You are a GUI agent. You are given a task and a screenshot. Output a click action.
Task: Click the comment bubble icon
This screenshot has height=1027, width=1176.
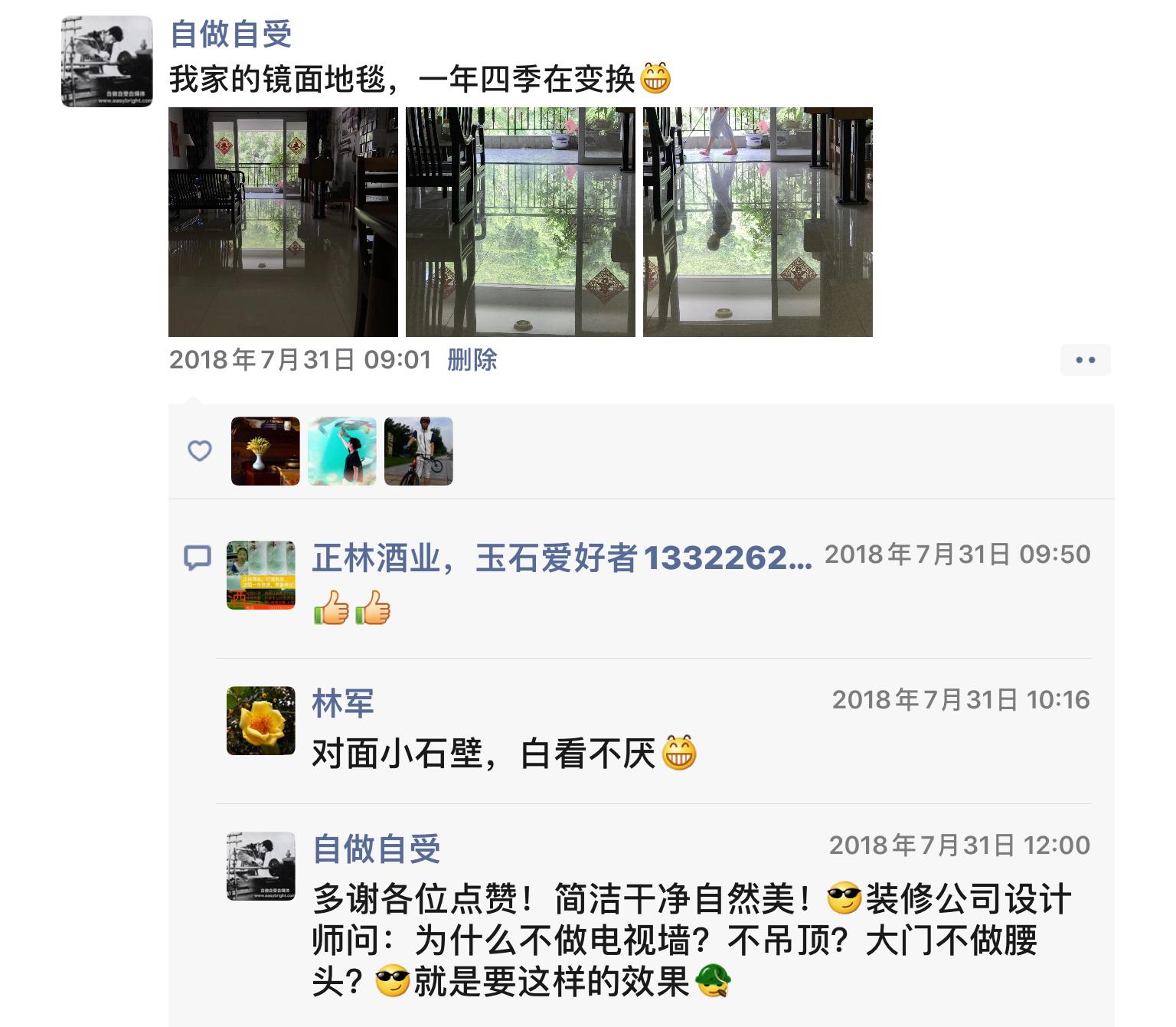198,558
